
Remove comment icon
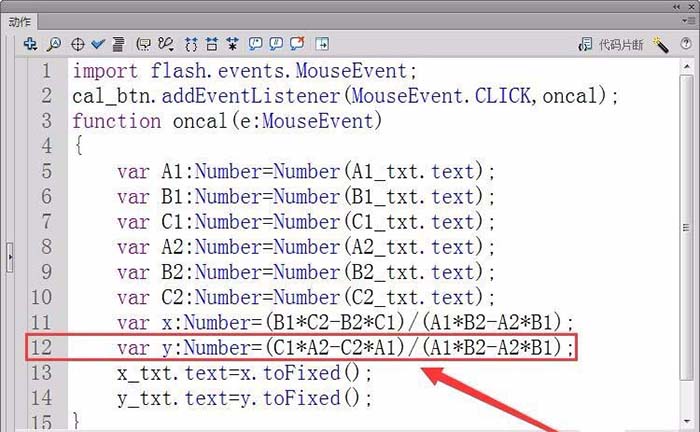[297, 43]
